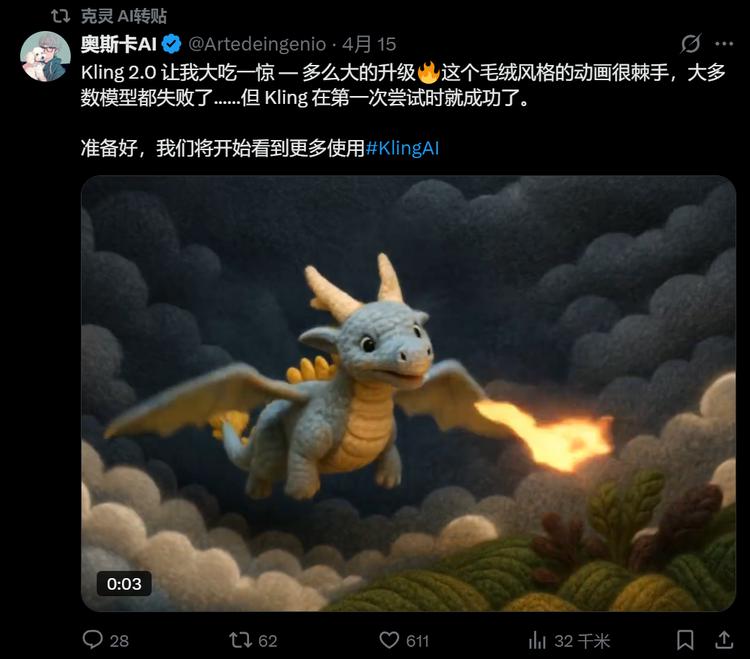Open the 奥斯卡AI profile avatar
Viewport: 750px width, 659px height.
tap(45, 56)
